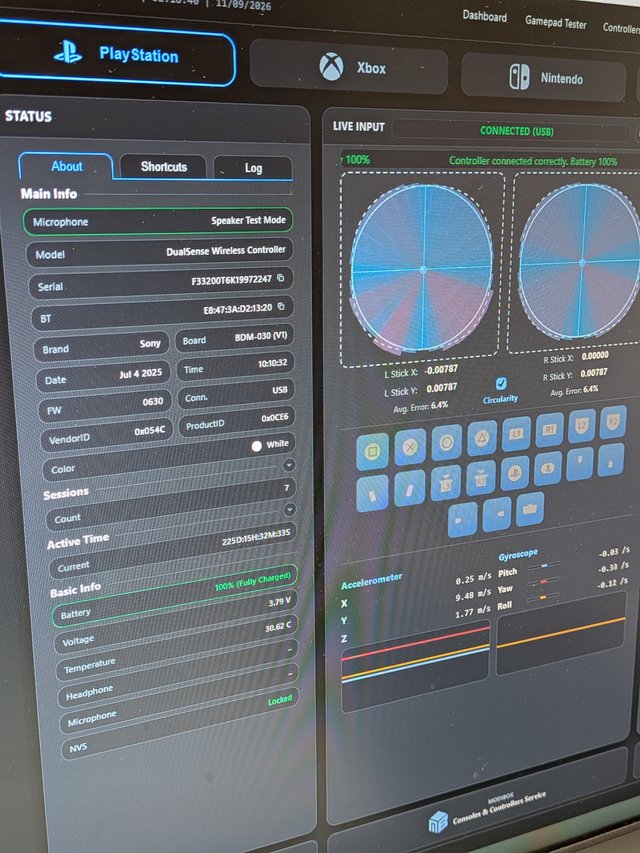This screenshot has width=640, height=853.
Task: Click the Date Jul 4 2025 field
Action: coord(103,376)
